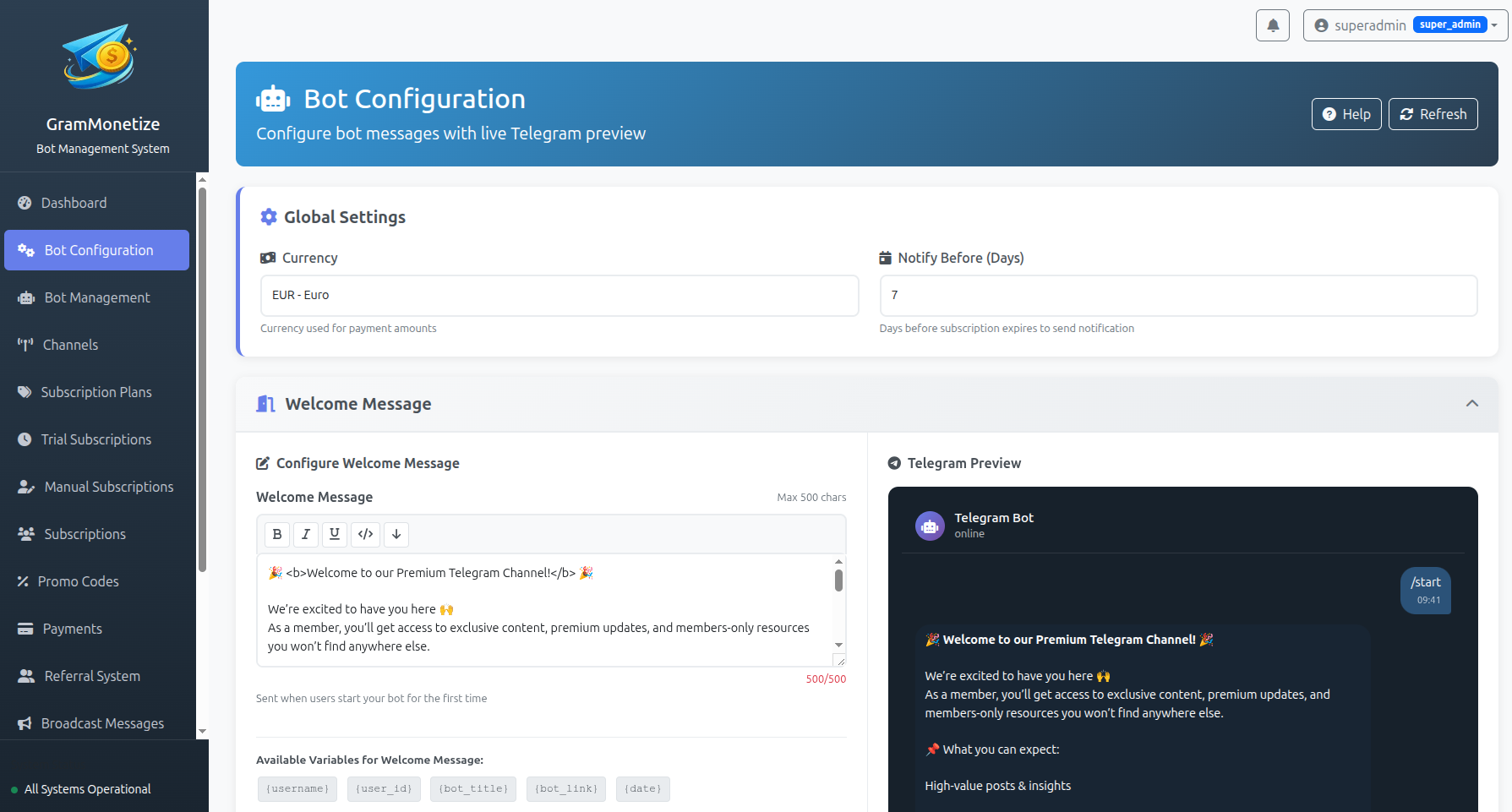Open the Telegram Bot avatar in preview
Image resolution: width=1512 pixels, height=812 pixels.
coord(930,526)
